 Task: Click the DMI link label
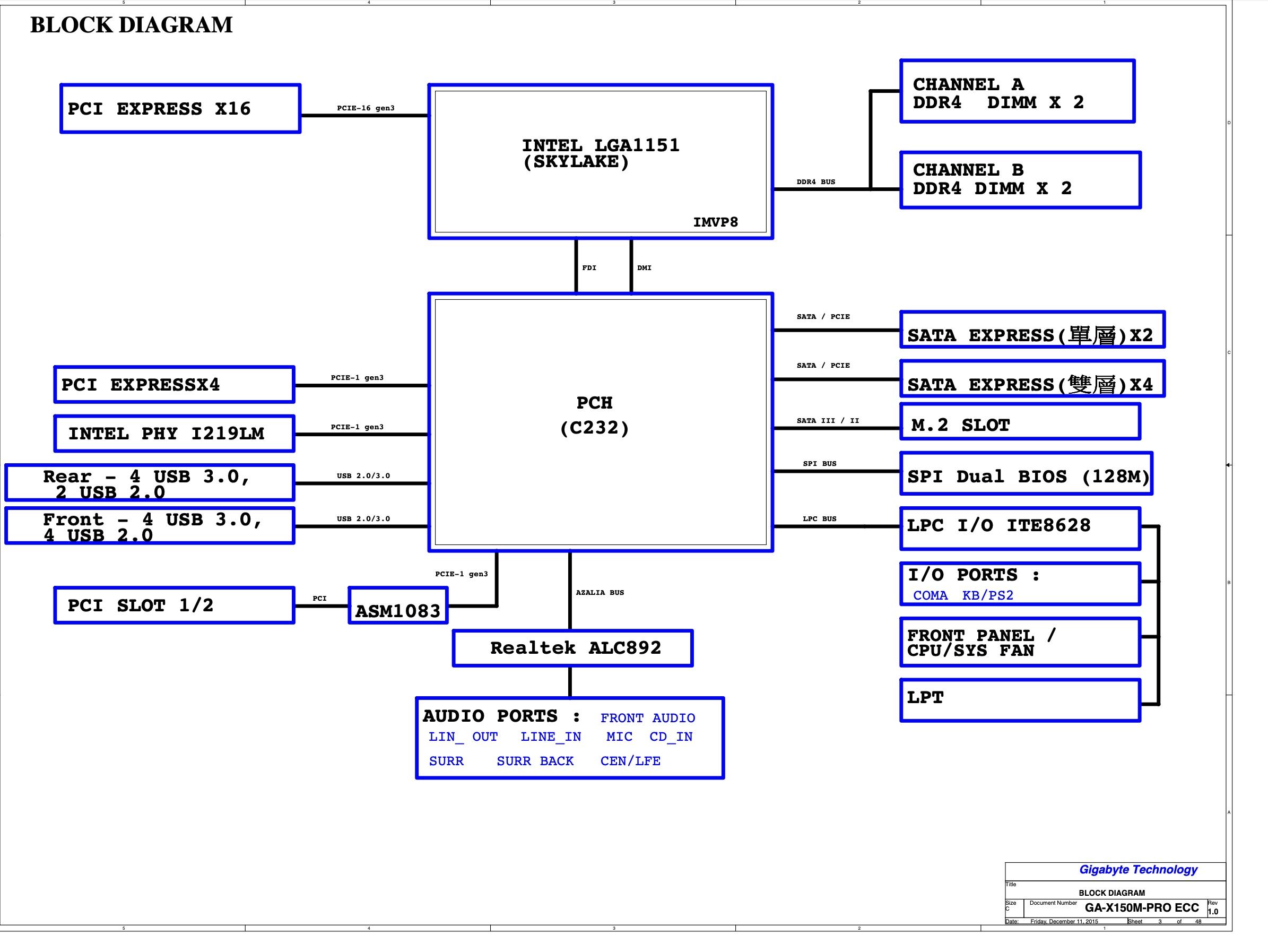pyautogui.click(x=644, y=268)
